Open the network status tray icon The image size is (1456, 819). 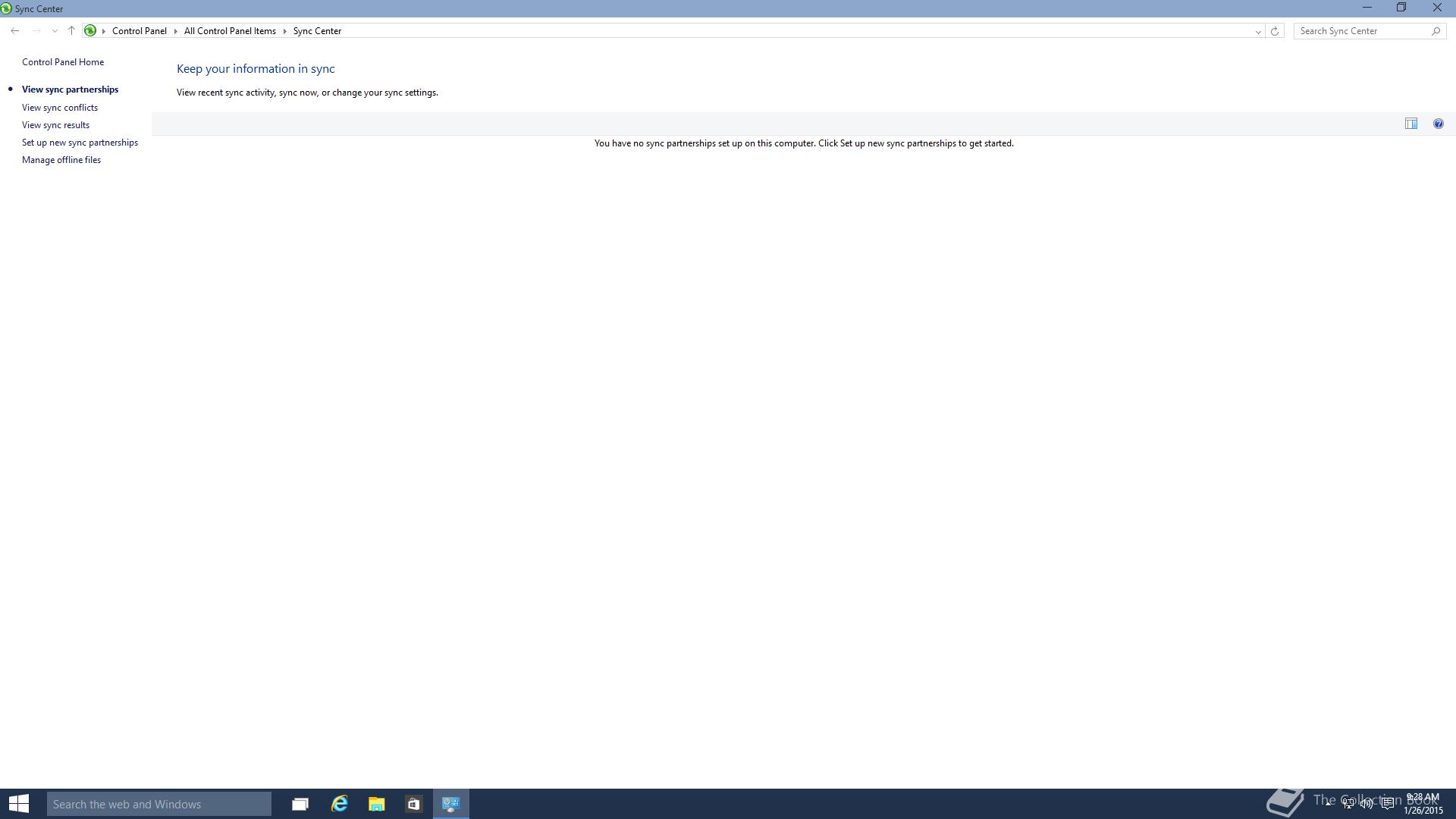click(x=1348, y=804)
